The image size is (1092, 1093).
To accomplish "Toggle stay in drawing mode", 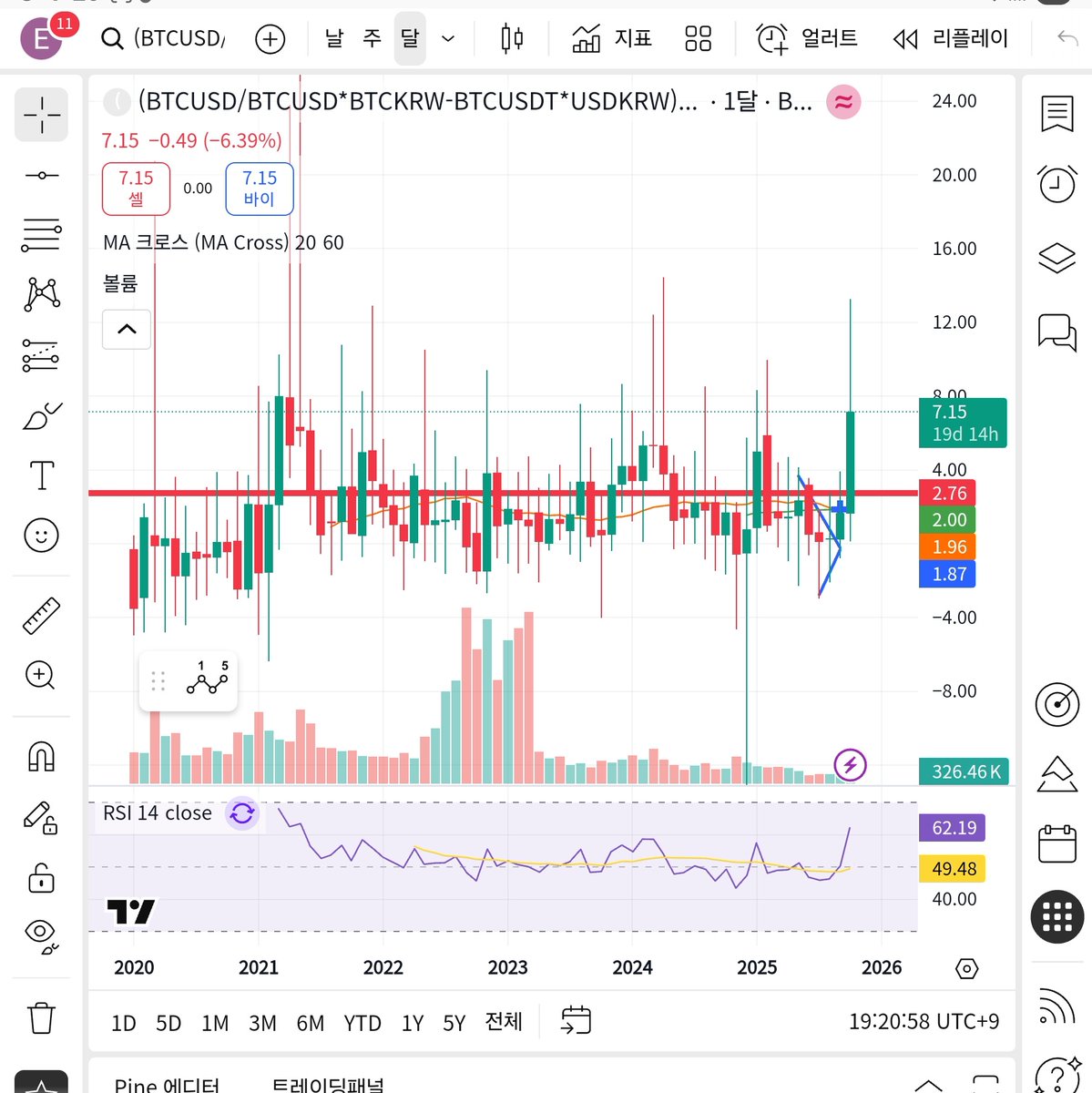I will tap(42, 817).
